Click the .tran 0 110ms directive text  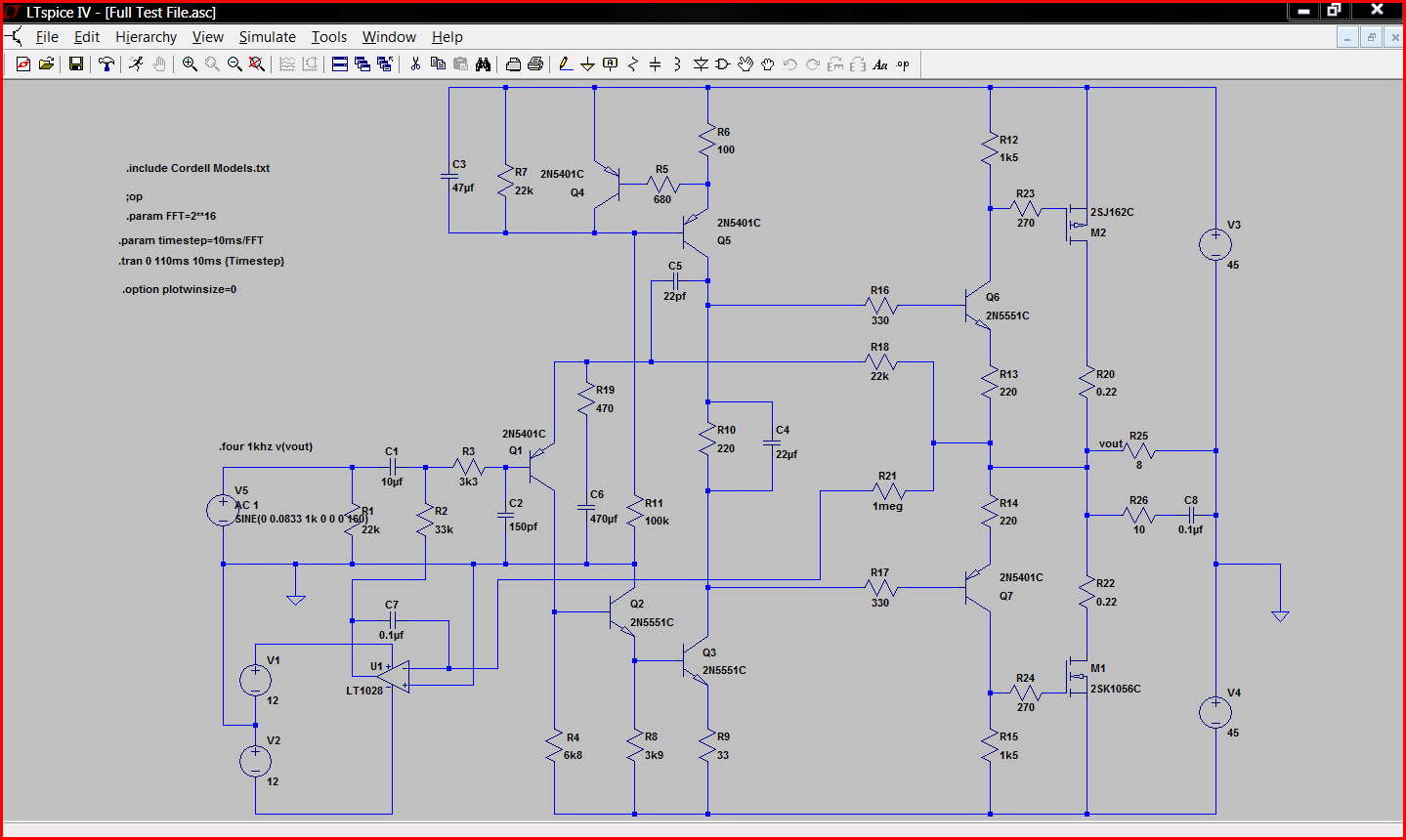(201, 261)
